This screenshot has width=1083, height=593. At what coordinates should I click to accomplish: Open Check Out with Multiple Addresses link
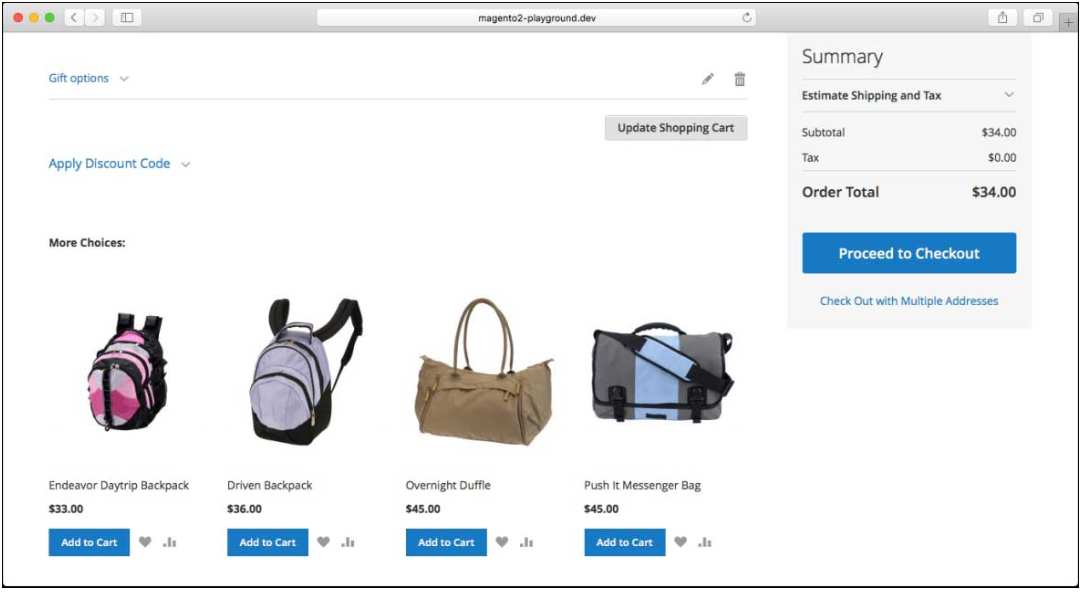[908, 301]
